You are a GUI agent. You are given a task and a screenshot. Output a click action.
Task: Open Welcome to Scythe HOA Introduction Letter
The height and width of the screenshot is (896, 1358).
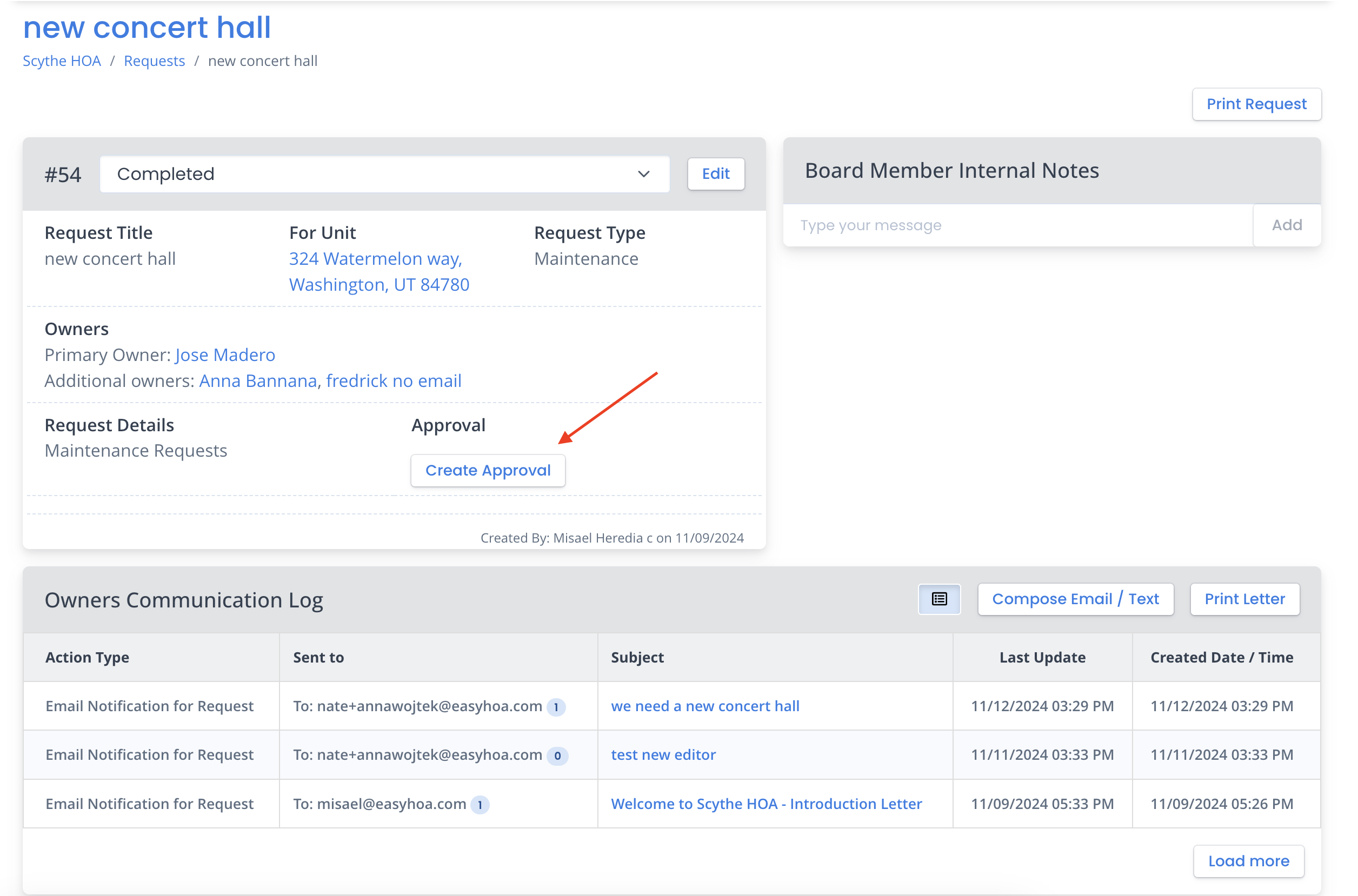point(766,804)
